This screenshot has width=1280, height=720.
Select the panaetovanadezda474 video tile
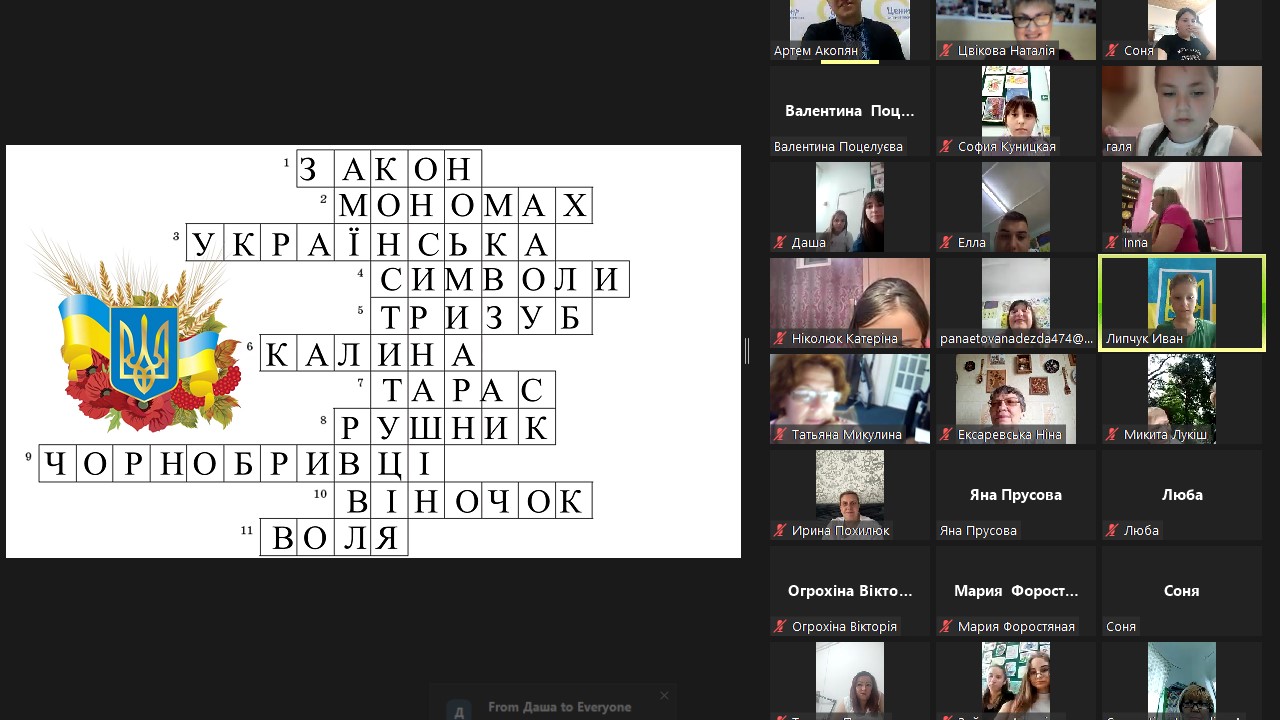1016,303
